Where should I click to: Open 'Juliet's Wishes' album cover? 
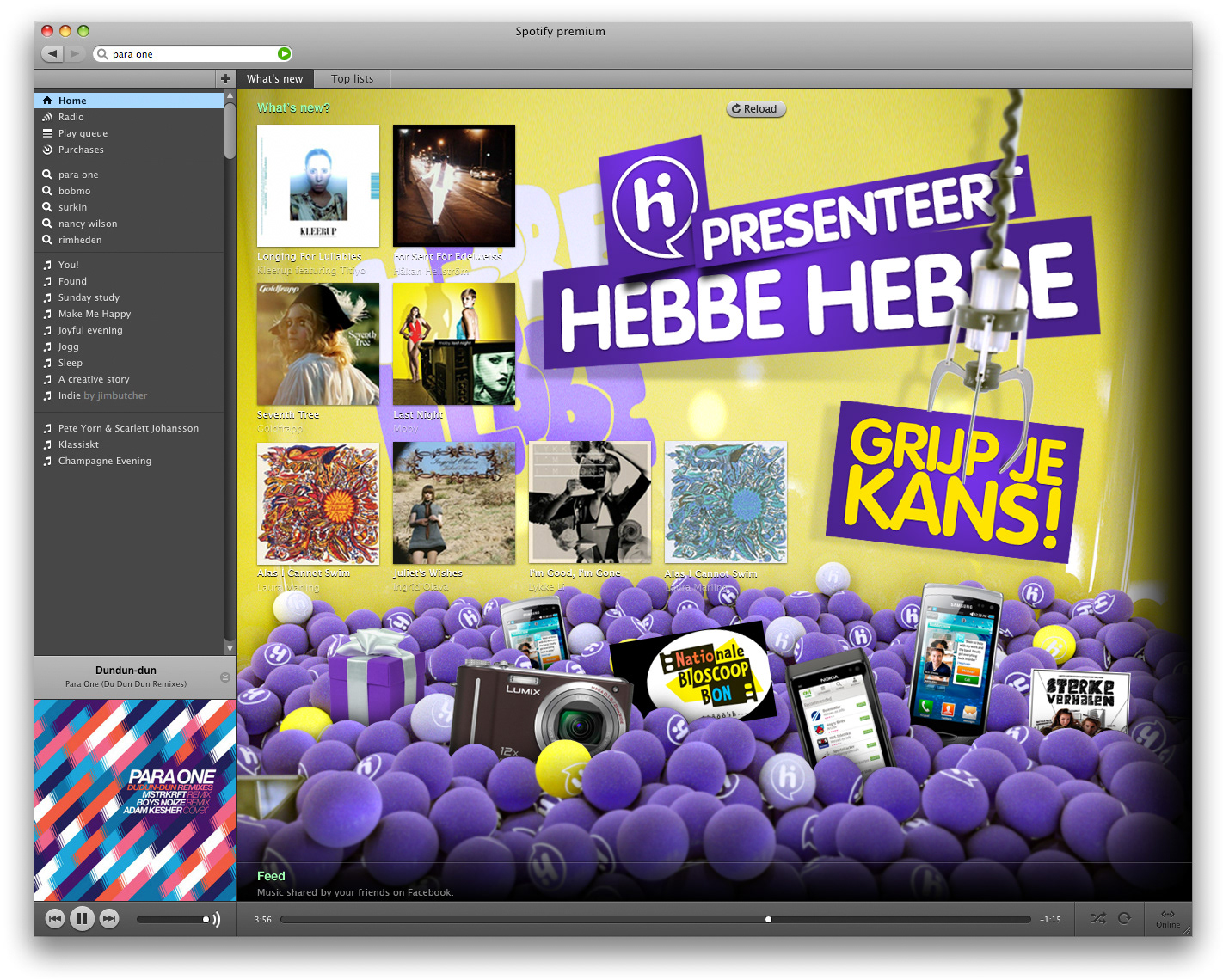point(454,503)
